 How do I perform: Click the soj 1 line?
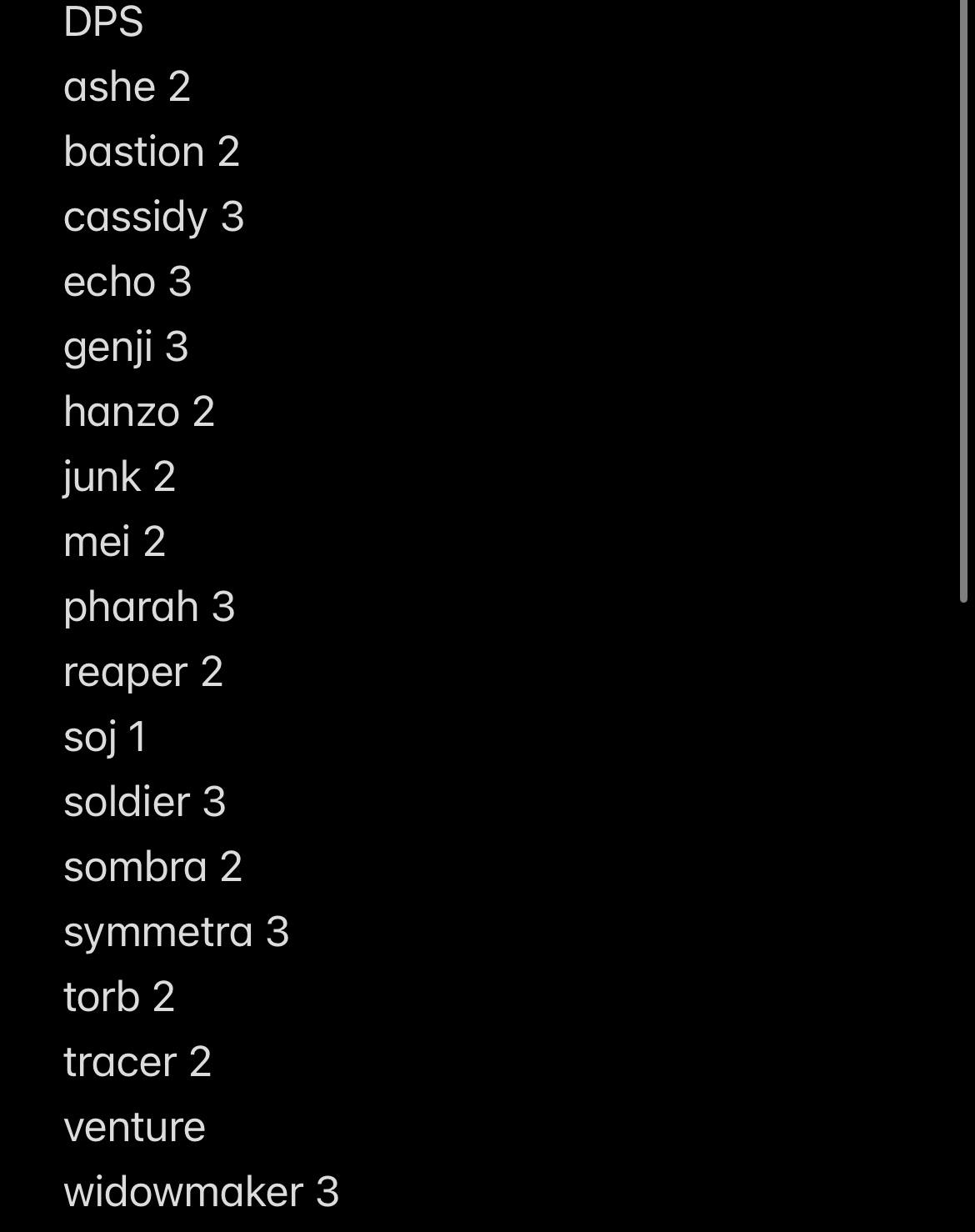point(105,737)
